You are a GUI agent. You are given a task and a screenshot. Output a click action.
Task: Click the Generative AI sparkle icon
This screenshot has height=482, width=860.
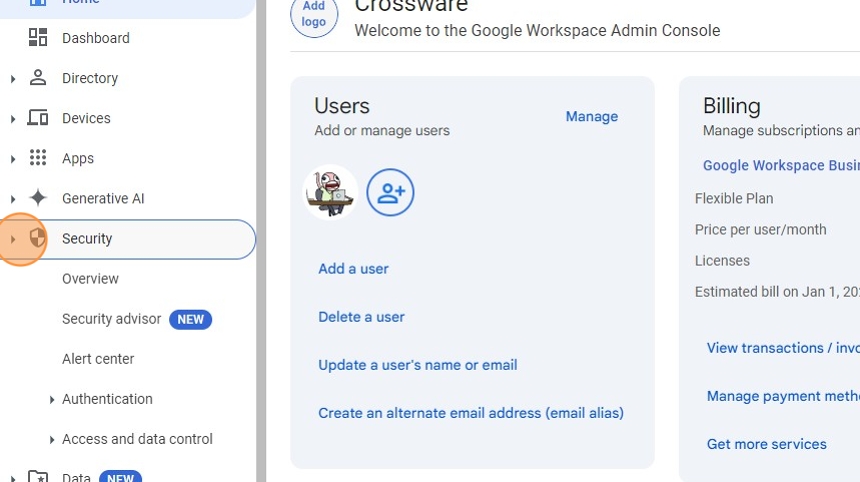coord(38,197)
